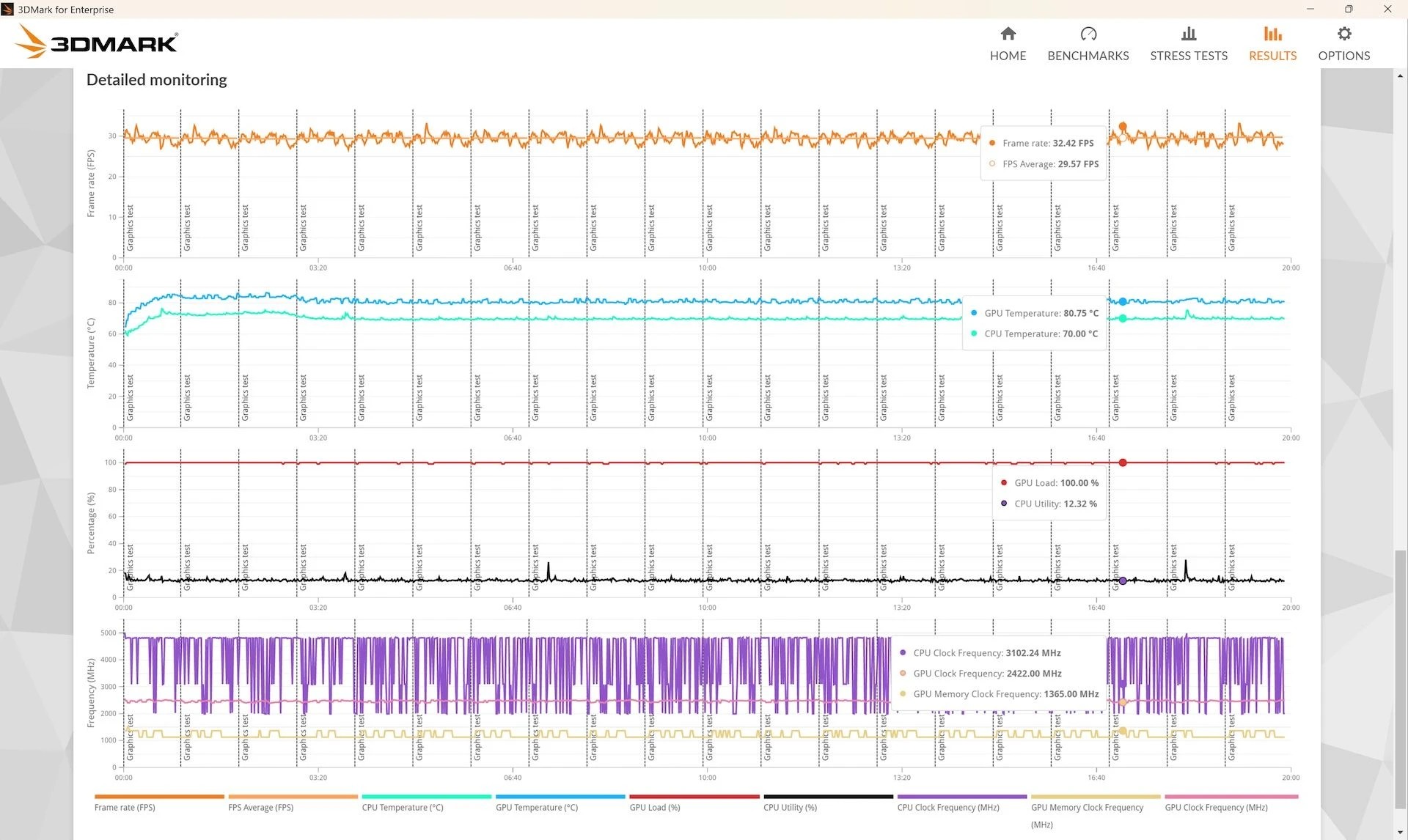Open Benchmarks via the gauge icon
Viewport: 1408px width, 840px height.
(1088, 34)
